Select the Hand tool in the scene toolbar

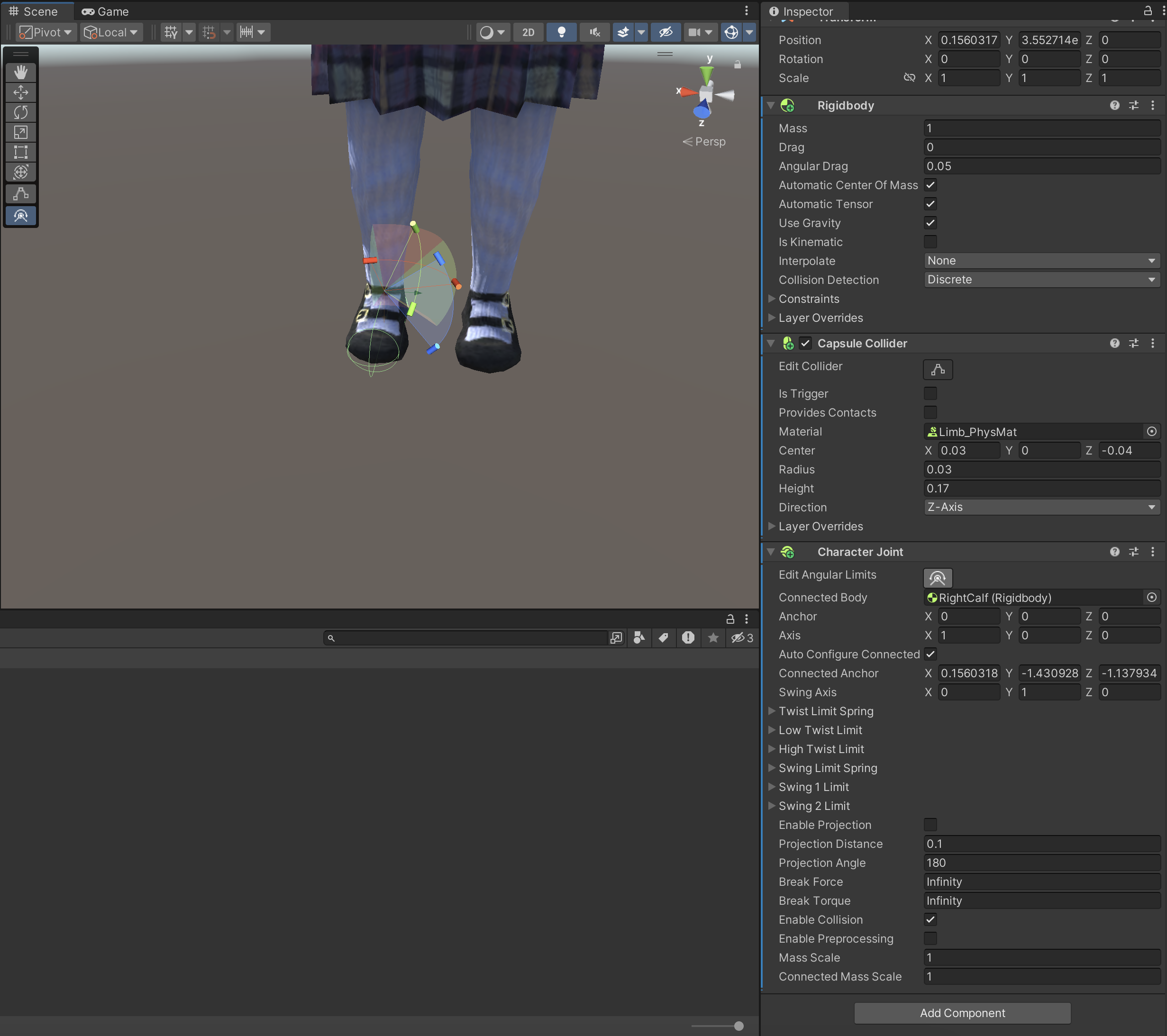click(21, 72)
